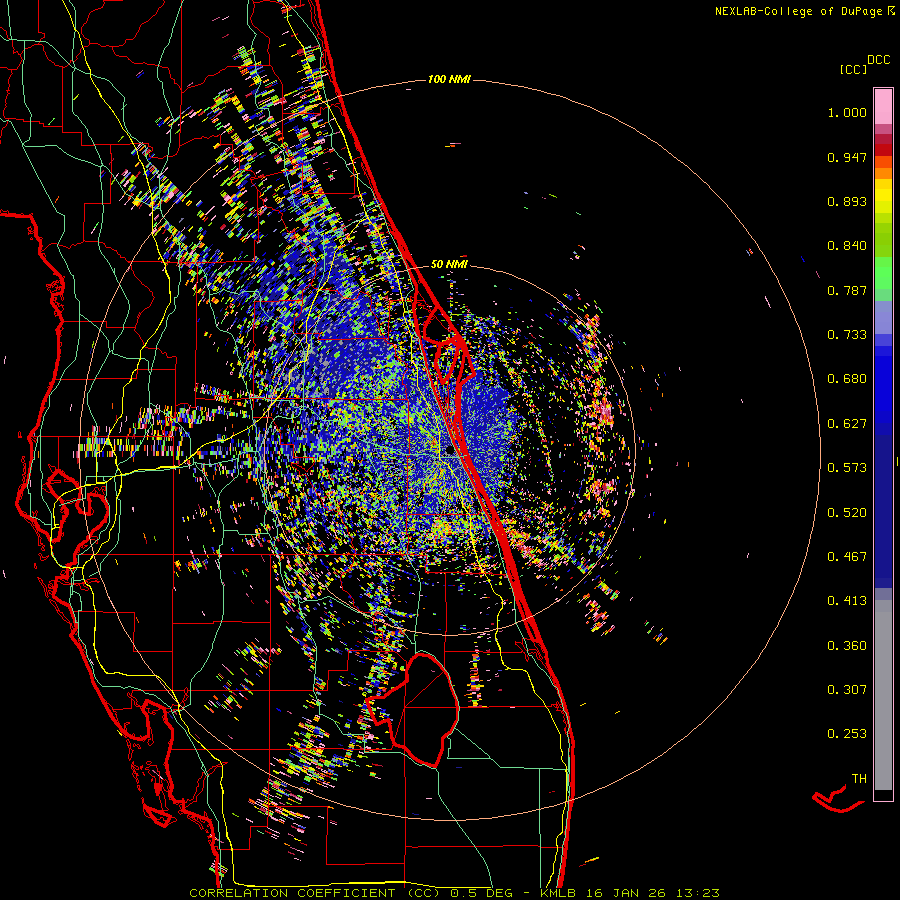Image resolution: width=900 pixels, height=900 pixels.
Task: Click the 0.307 legend value
Action: (847, 690)
